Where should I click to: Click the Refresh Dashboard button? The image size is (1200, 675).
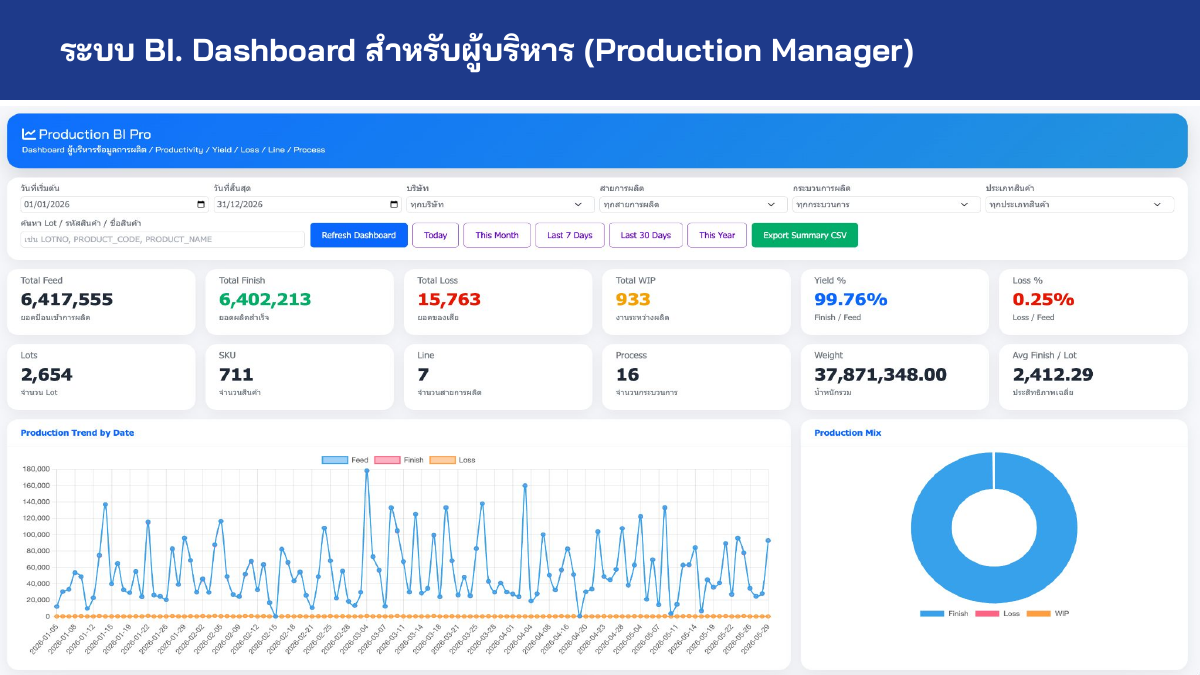(x=359, y=235)
